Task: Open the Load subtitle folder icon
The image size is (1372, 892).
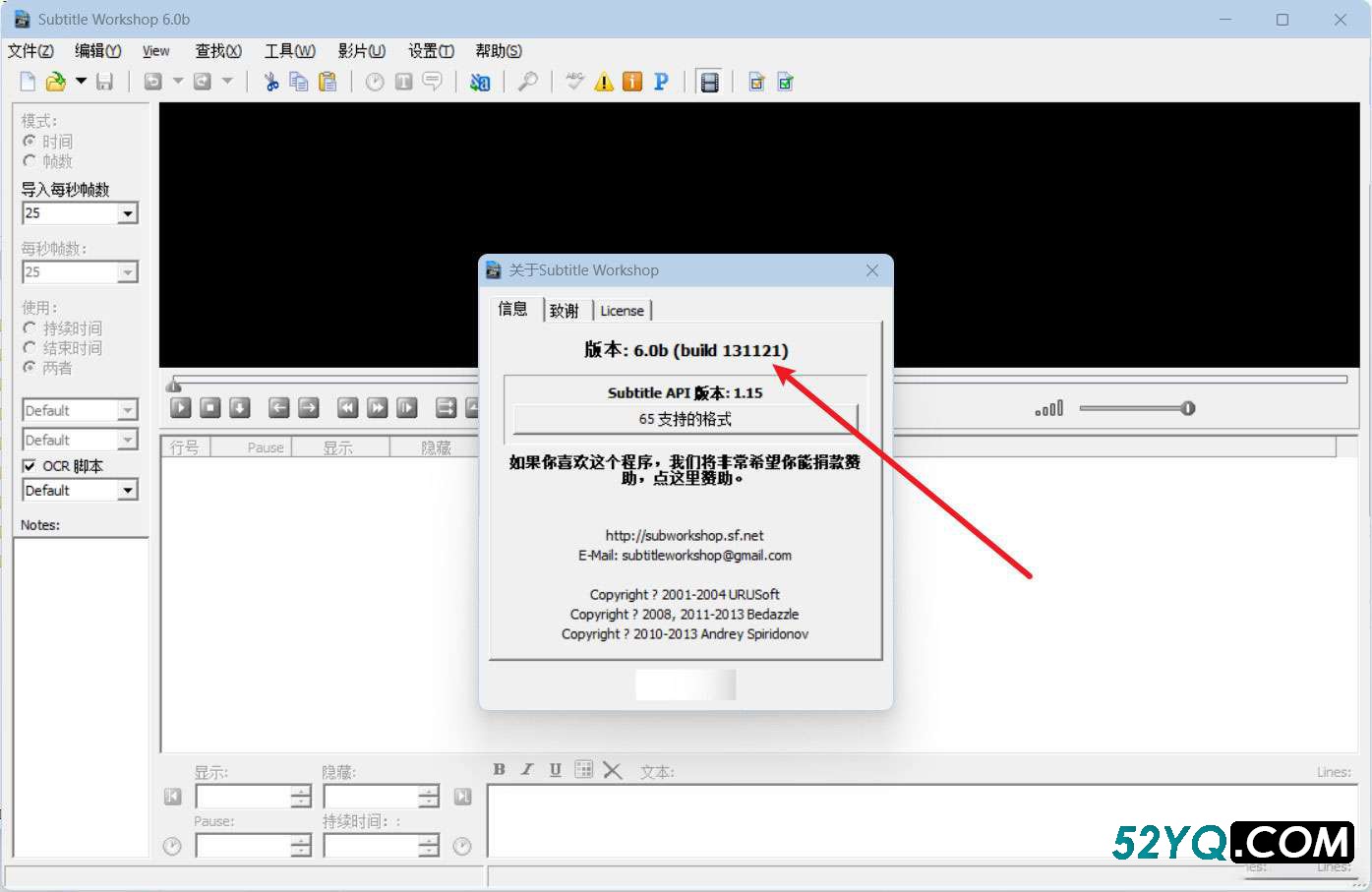Action: pos(56,82)
